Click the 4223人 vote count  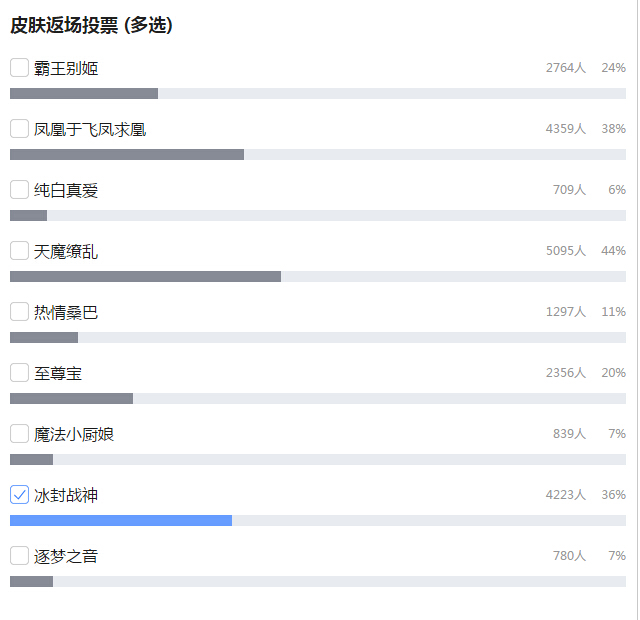coord(566,495)
